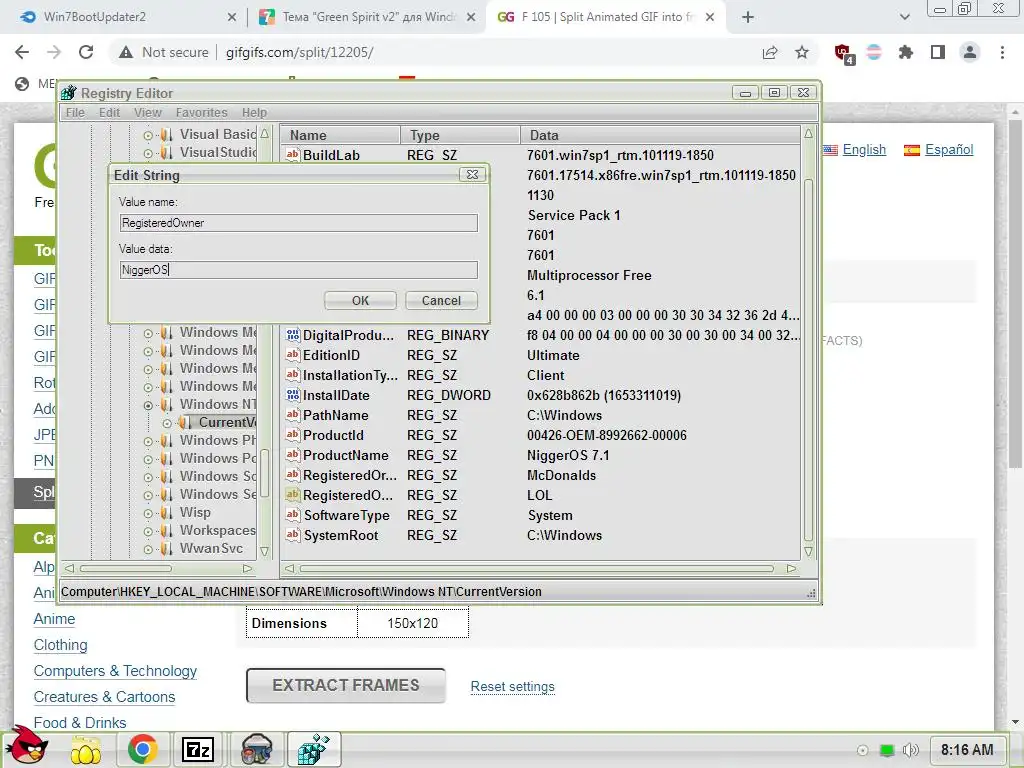Screen dimensions: 1024x768
Task: Expand the CurrentVersion key node
Action: [x=167, y=423]
